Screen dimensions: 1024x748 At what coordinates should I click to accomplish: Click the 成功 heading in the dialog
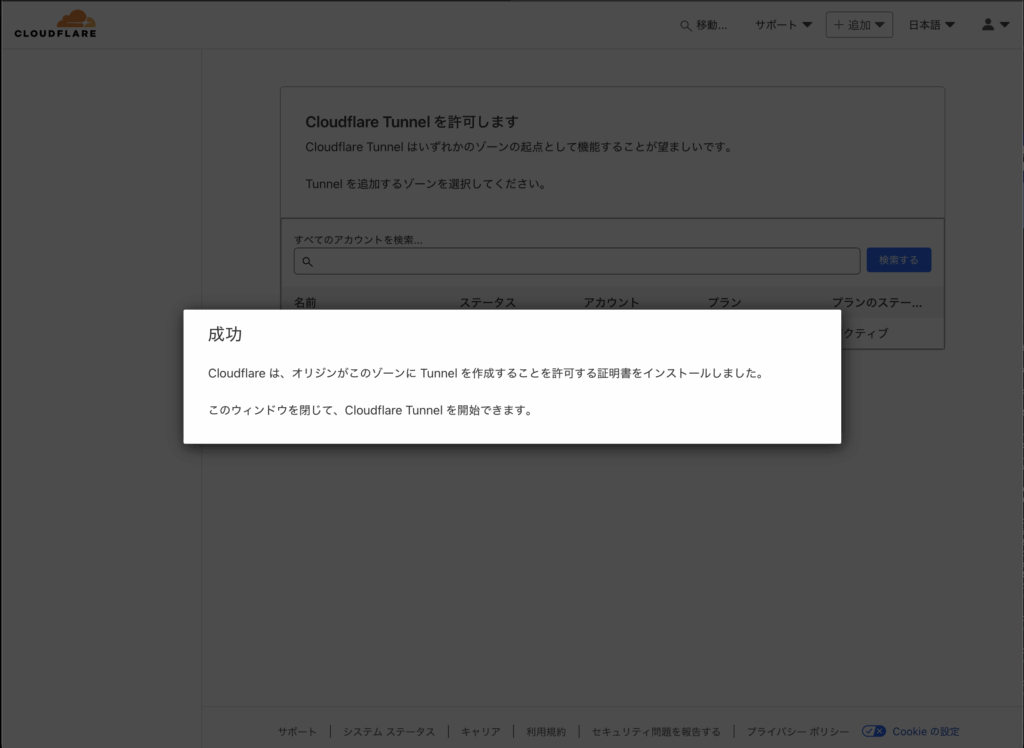click(x=225, y=334)
